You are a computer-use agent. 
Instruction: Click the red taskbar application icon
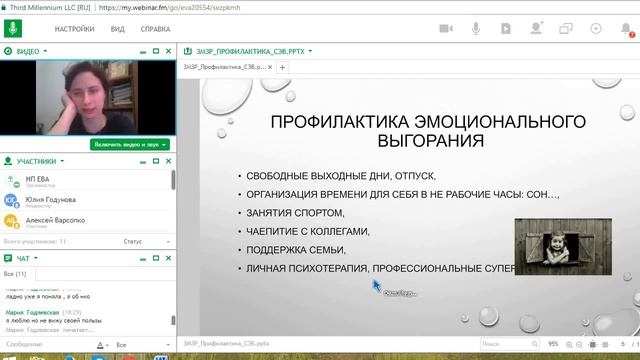coord(129,358)
